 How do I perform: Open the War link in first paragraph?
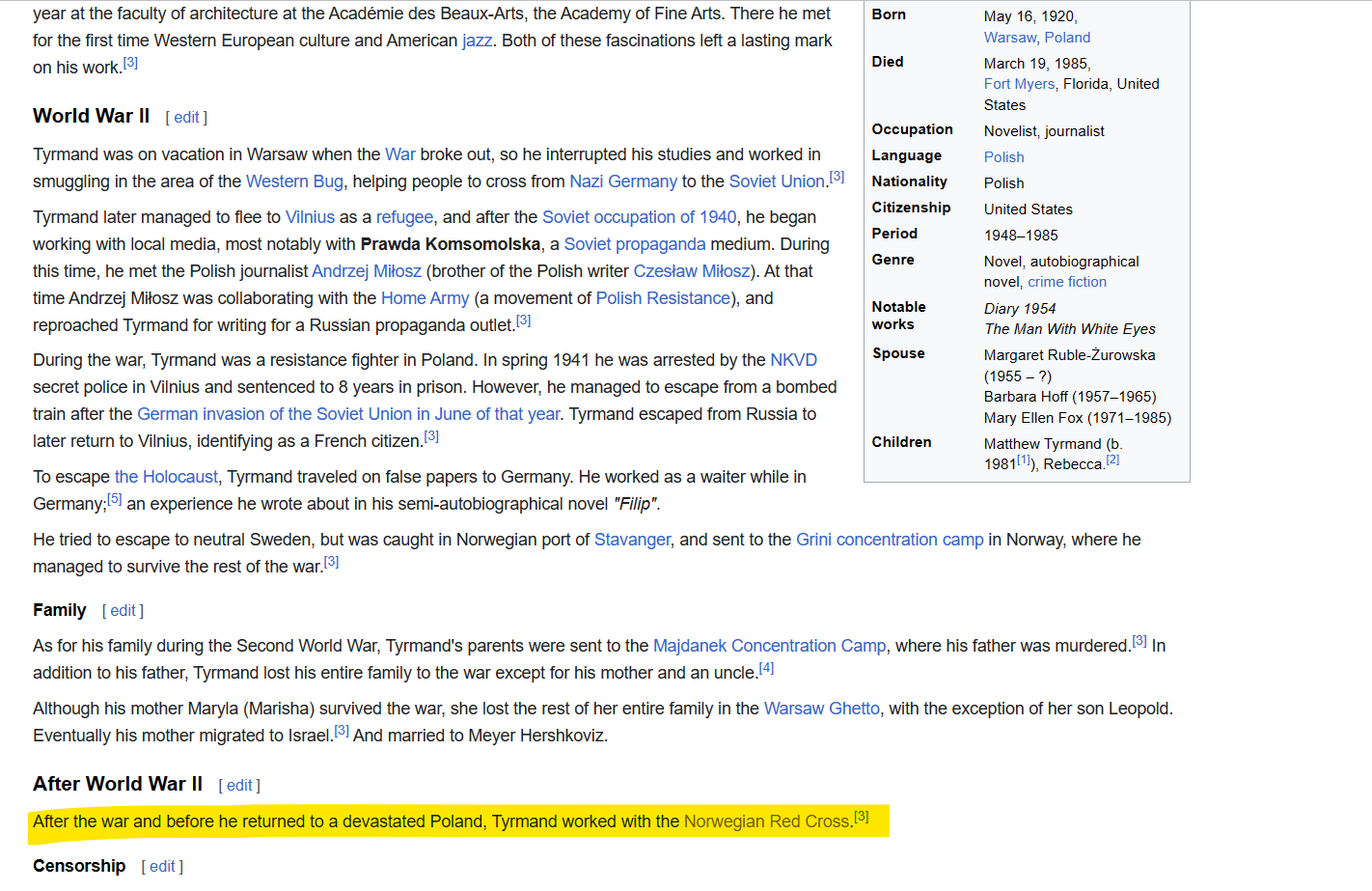(399, 154)
